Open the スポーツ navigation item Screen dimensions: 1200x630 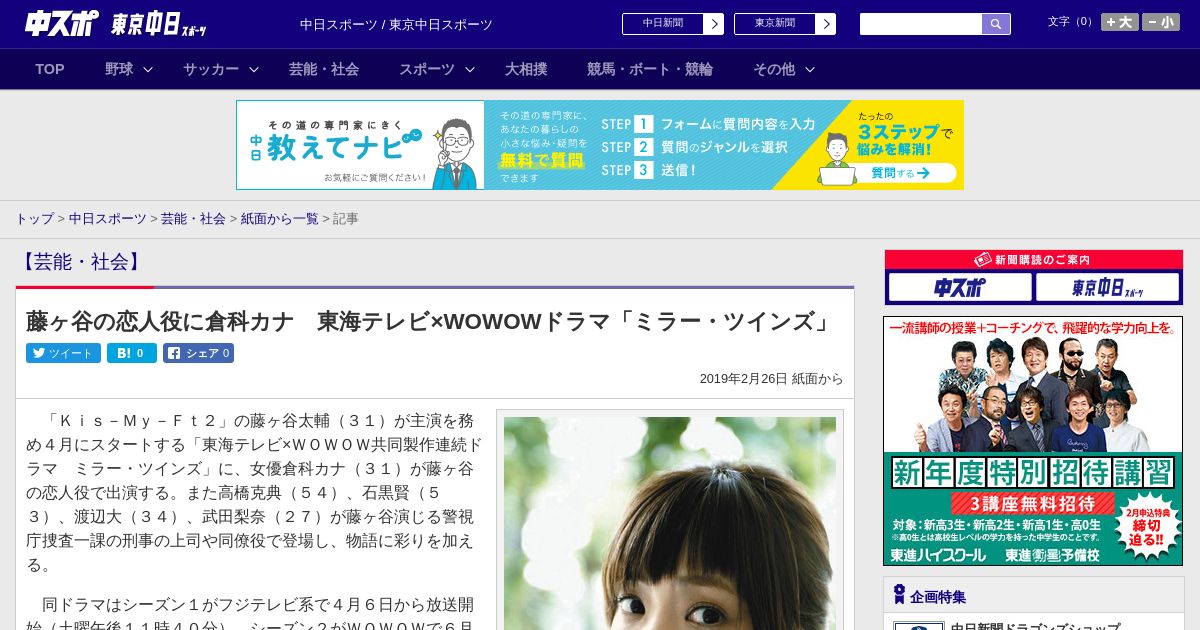(427, 69)
